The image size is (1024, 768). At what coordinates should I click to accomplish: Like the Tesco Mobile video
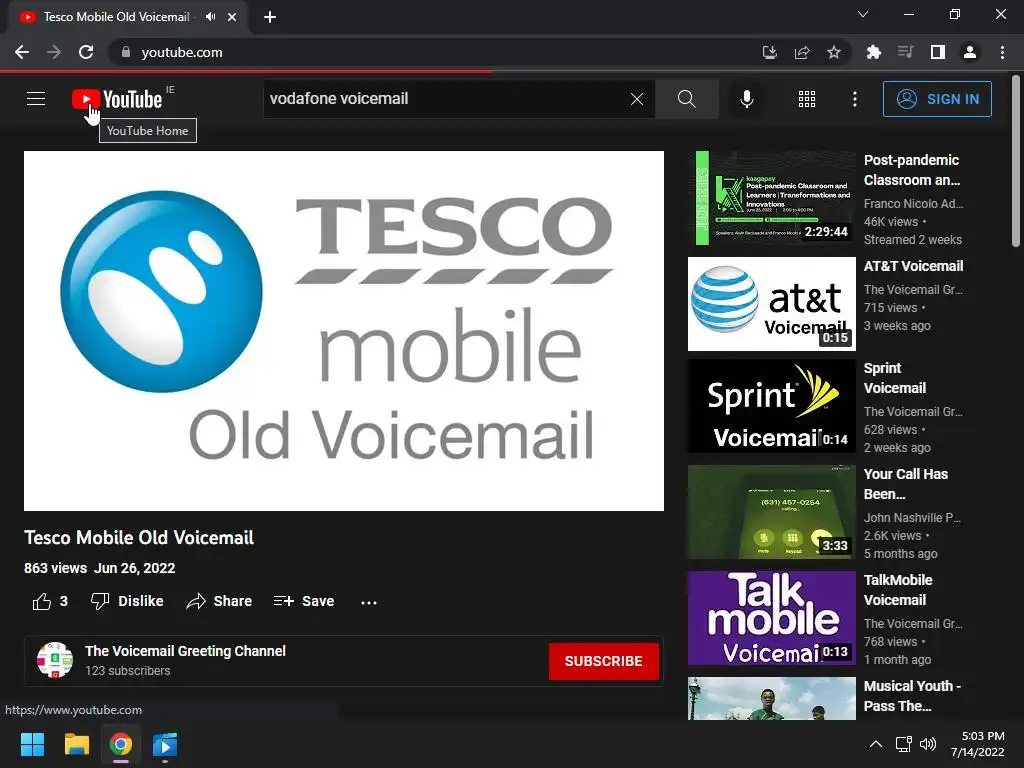coord(50,601)
